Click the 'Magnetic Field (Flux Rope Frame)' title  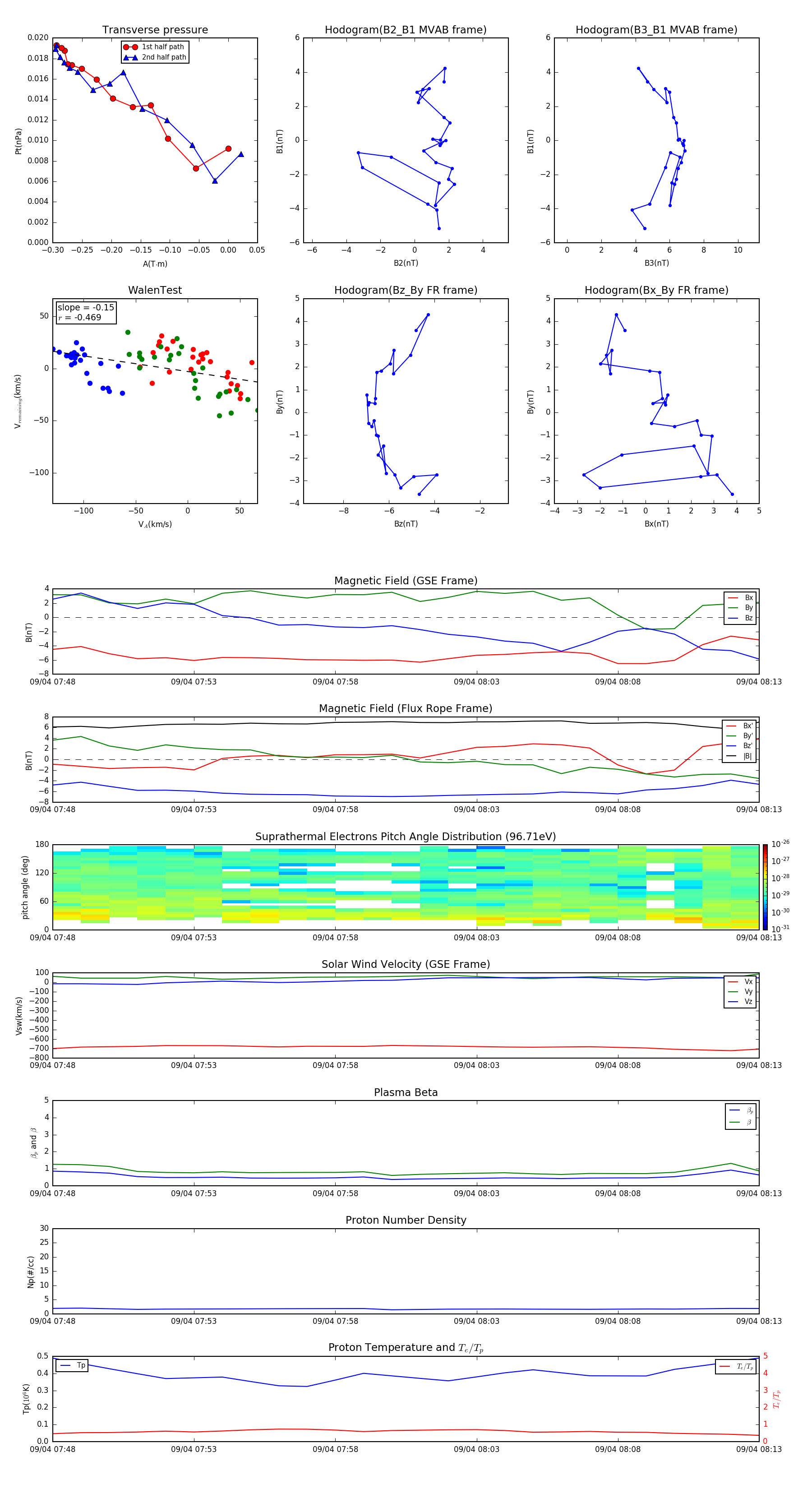coord(406,709)
